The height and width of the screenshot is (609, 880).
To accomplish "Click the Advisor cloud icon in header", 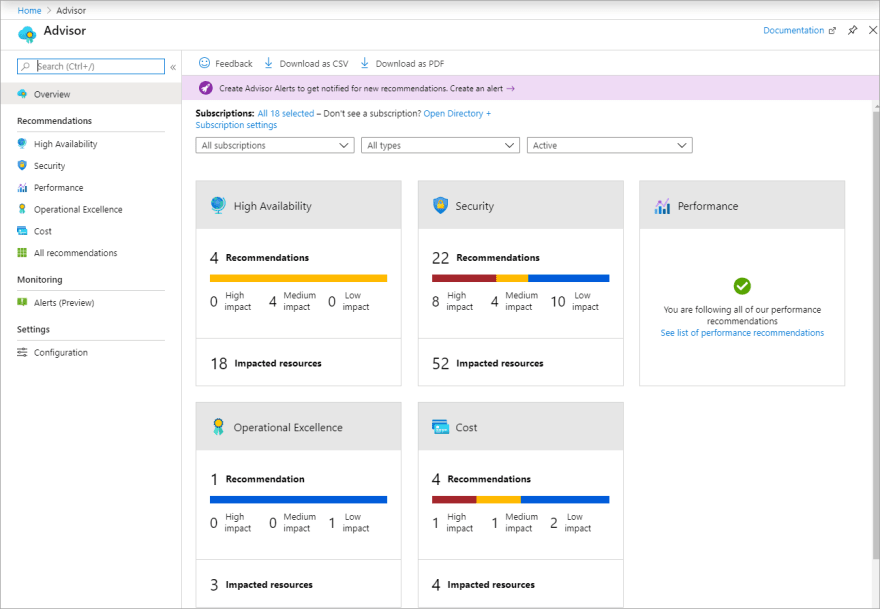I will click(x=27, y=34).
